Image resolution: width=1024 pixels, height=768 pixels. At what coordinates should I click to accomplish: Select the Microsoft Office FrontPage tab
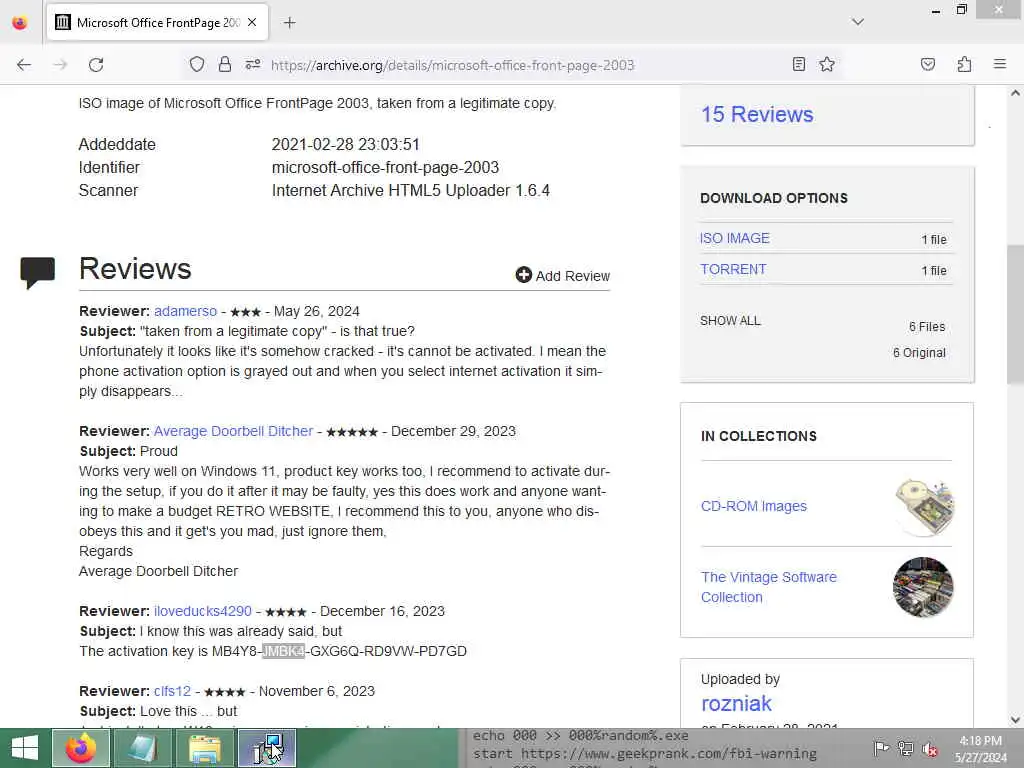tap(157, 23)
